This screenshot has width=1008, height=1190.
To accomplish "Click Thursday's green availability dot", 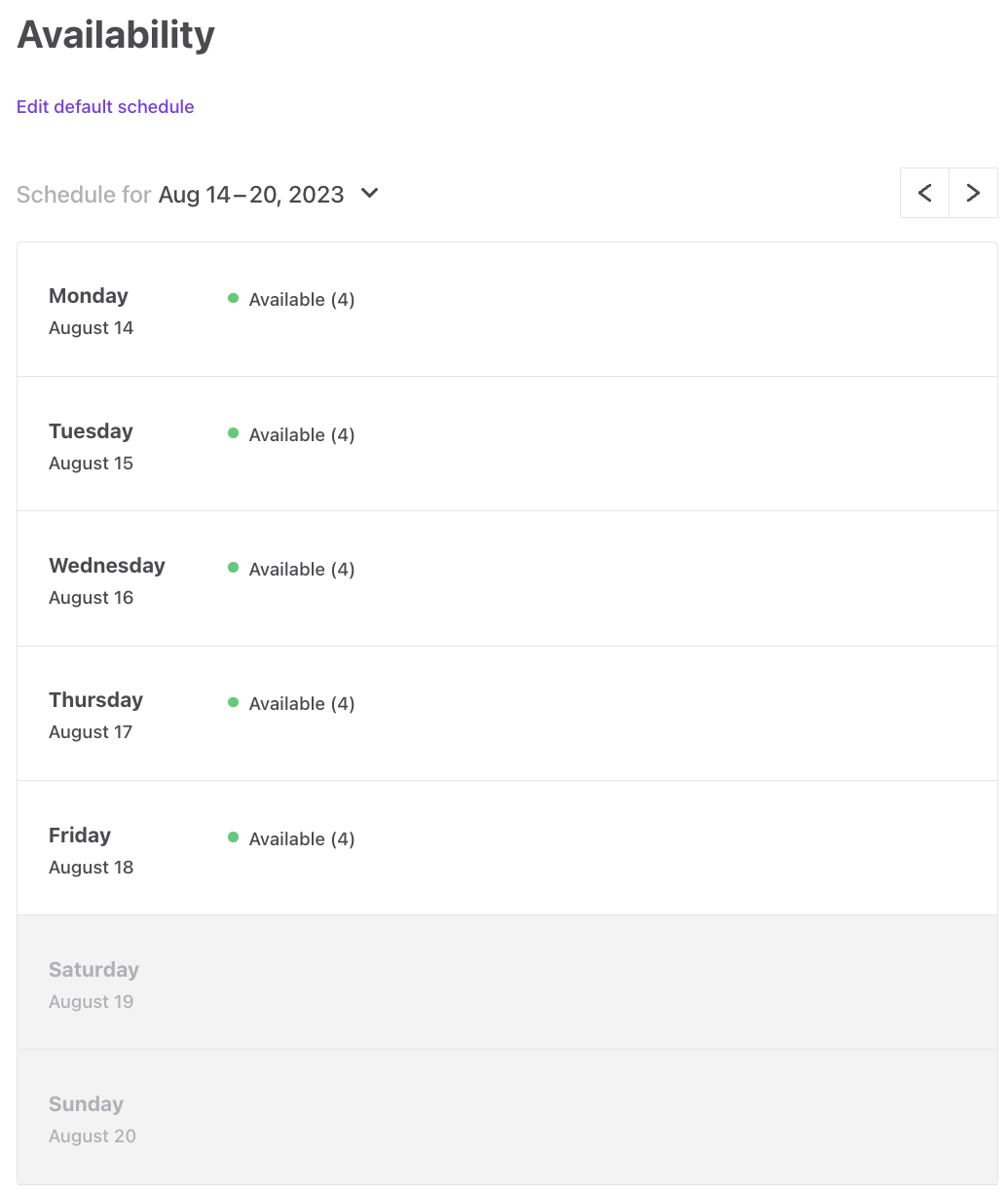I will (x=233, y=702).
